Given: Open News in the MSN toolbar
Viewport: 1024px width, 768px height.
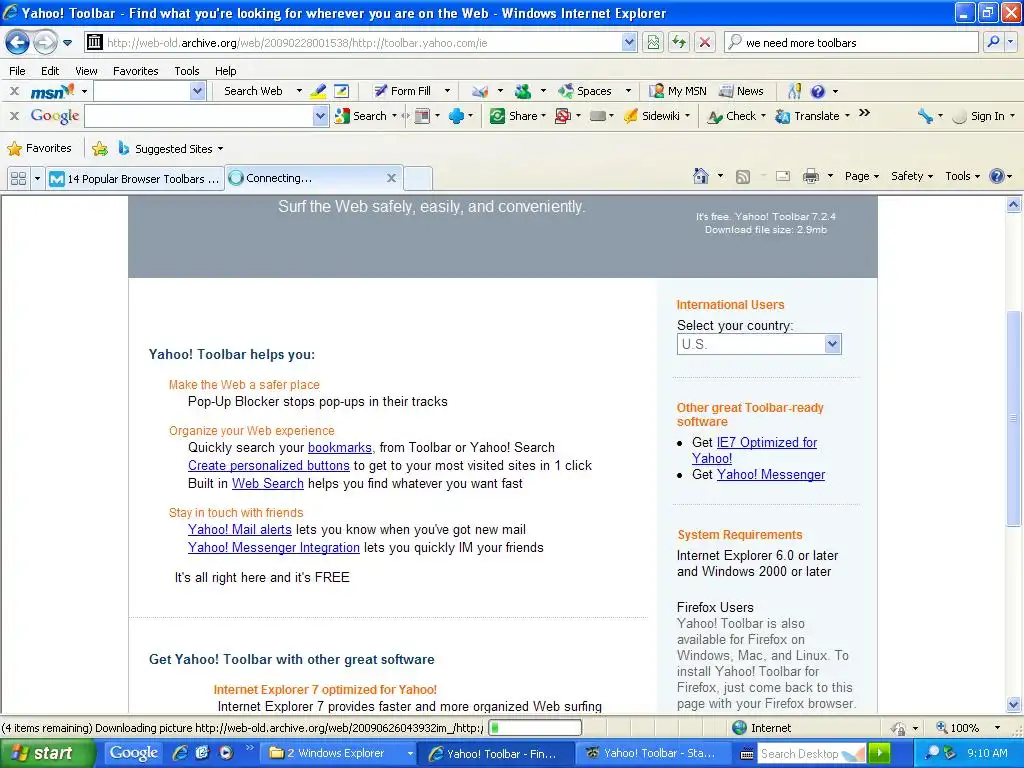Looking at the screenshot, I should tap(741, 91).
